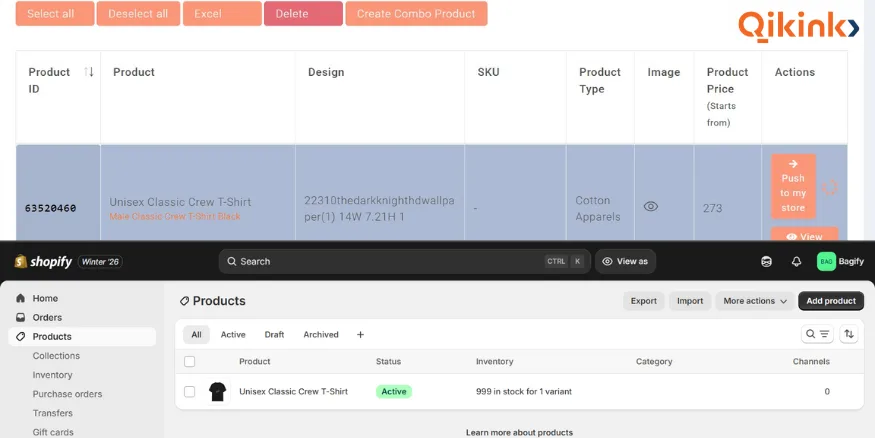Screen dimensions: 875x438
Task: Push product 63520460 to my store
Action: coord(793,186)
